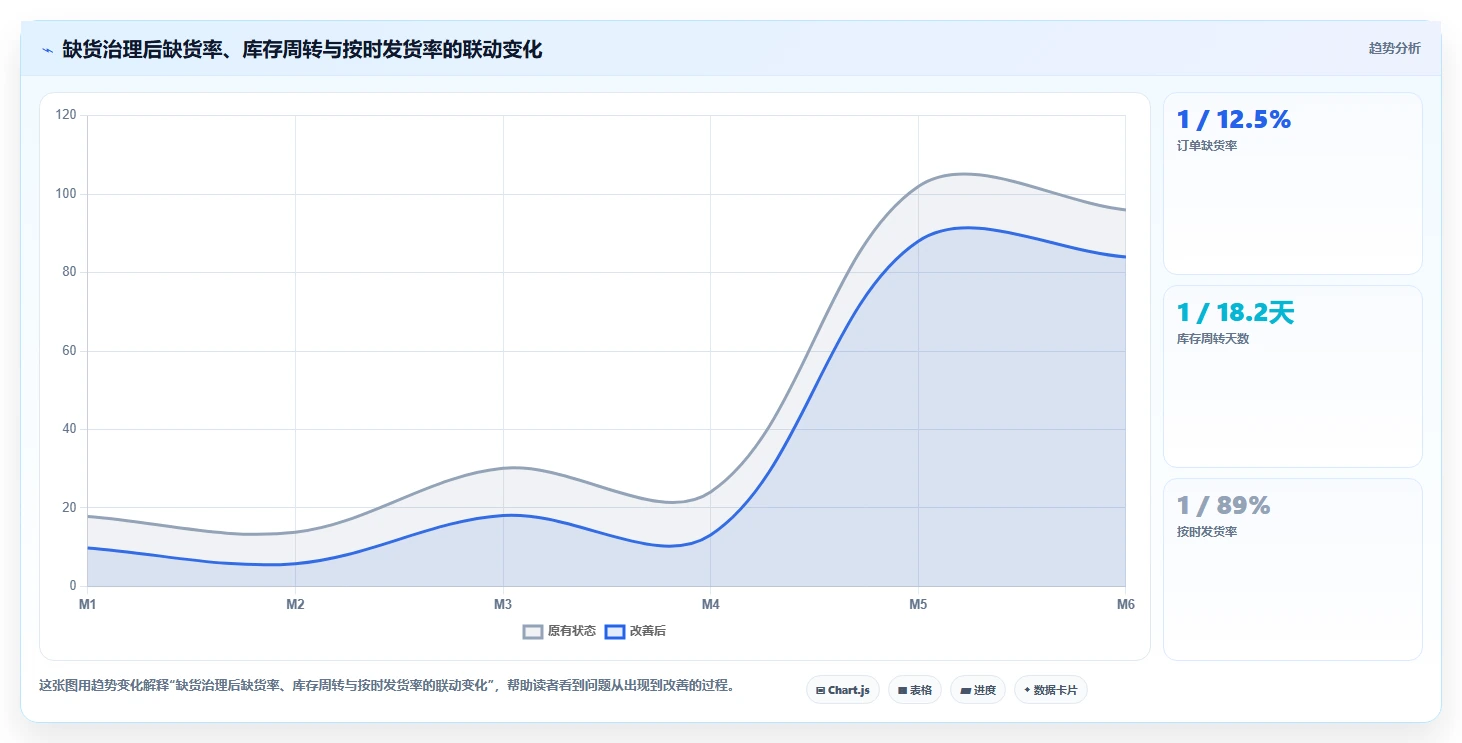
Task: Click the value 1 / 12.5%
Action: pyautogui.click(x=1234, y=120)
